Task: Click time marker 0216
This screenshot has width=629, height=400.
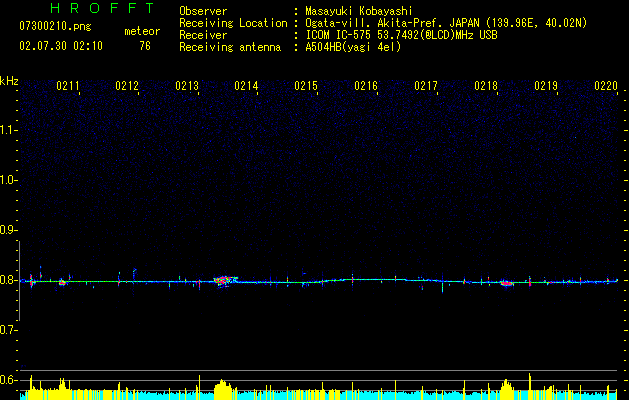Action: click(x=366, y=86)
